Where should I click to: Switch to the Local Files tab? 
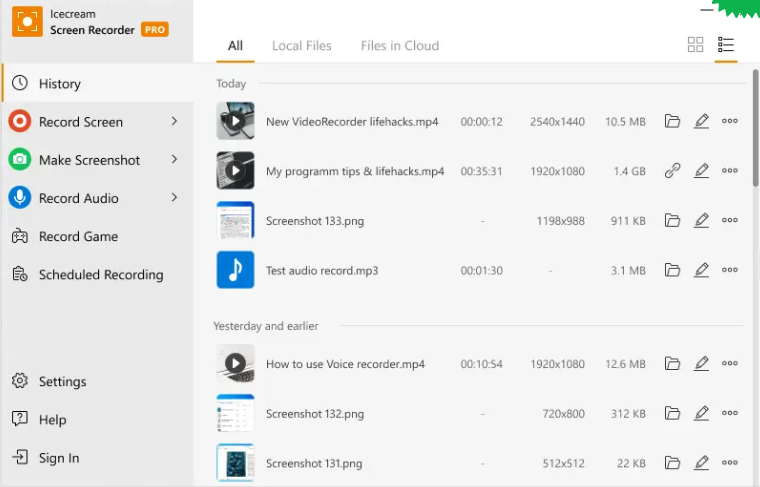point(301,46)
